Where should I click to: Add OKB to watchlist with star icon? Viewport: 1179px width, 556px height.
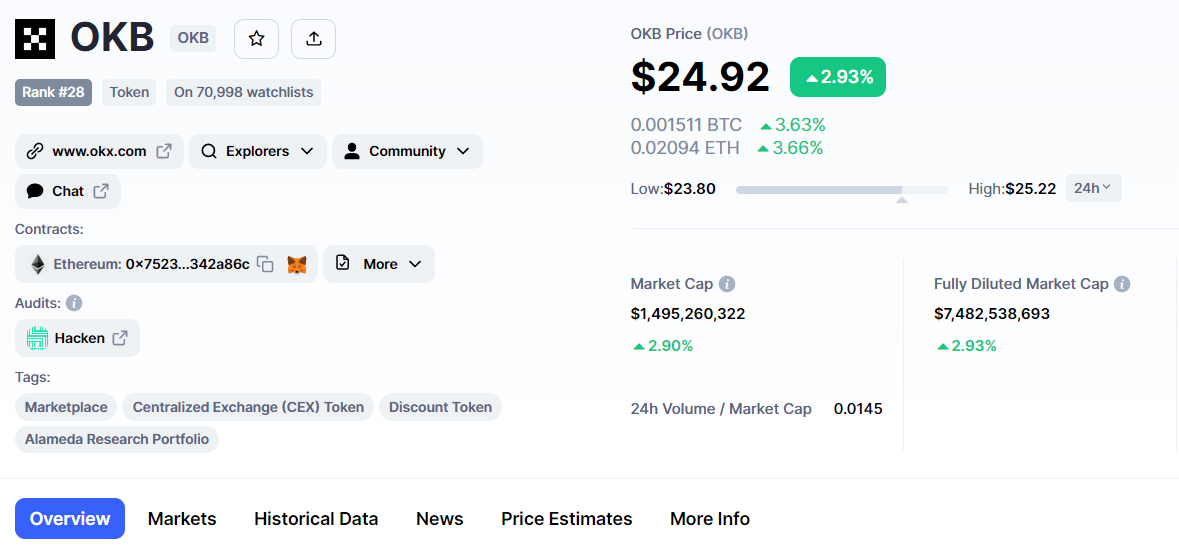(x=256, y=39)
